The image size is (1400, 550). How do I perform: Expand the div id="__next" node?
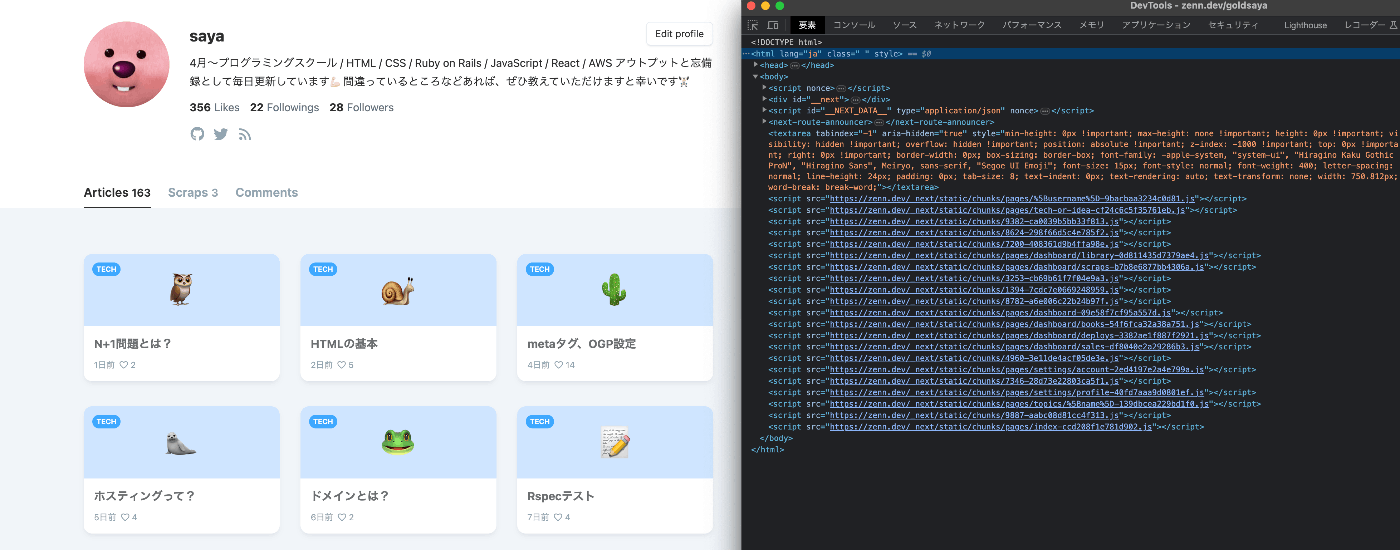tap(764, 99)
